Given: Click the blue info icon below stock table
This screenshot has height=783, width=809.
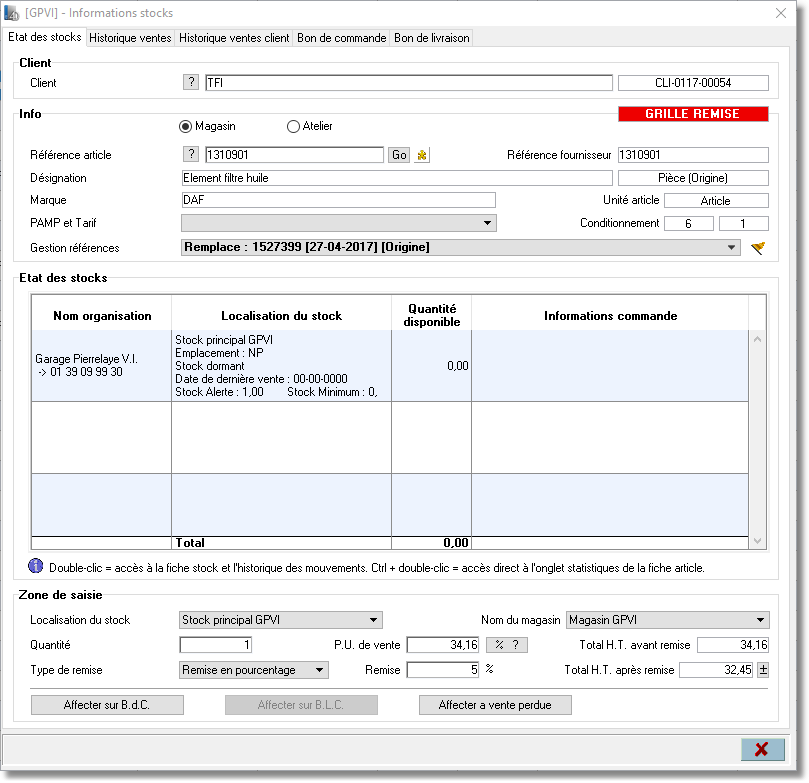Looking at the screenshot, I should pyautogui.click(x=36, y=566).
